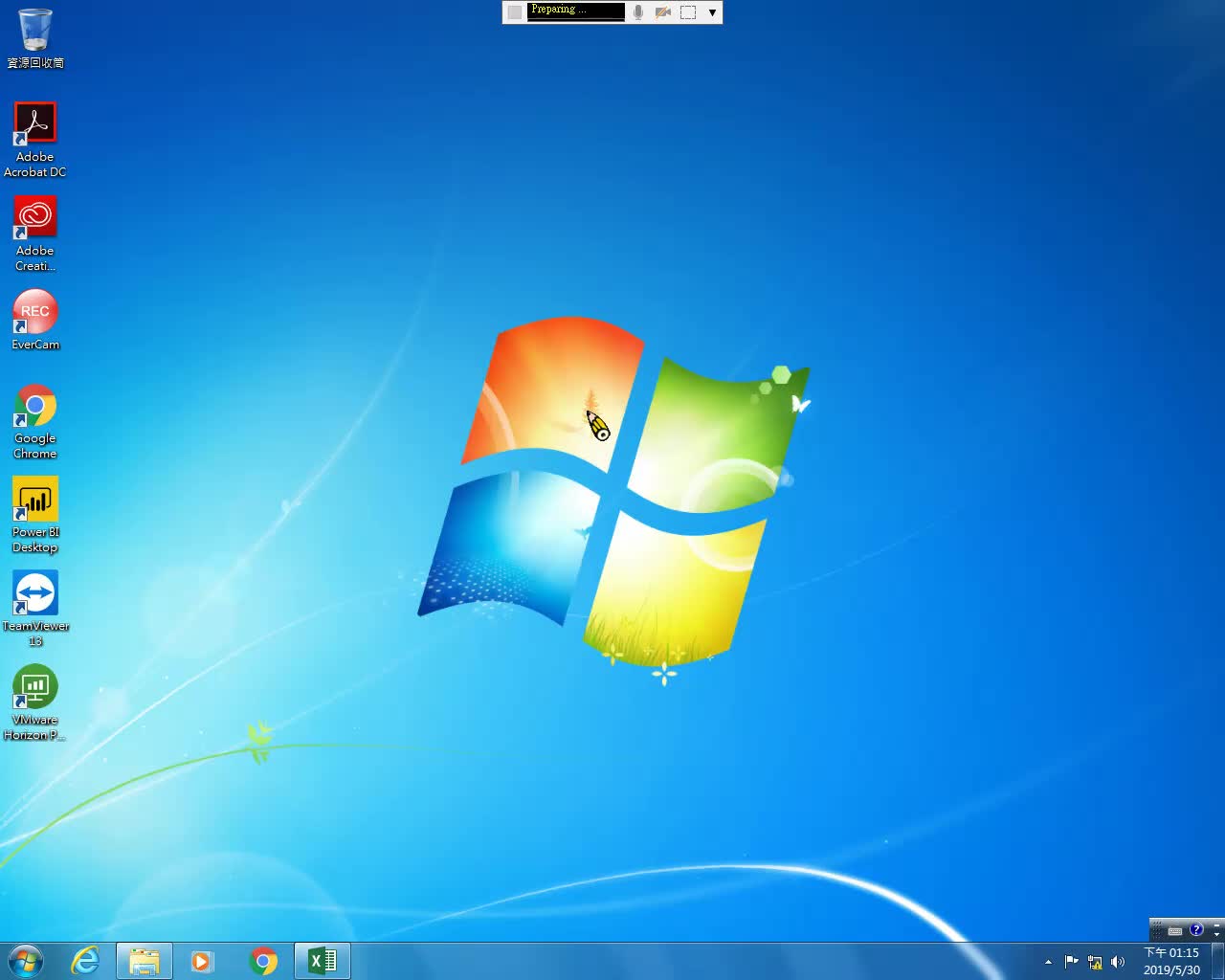Open the recorder toolbar dropdown arrow
Viewport: 1225px width, 980px height.
[712, 12]
